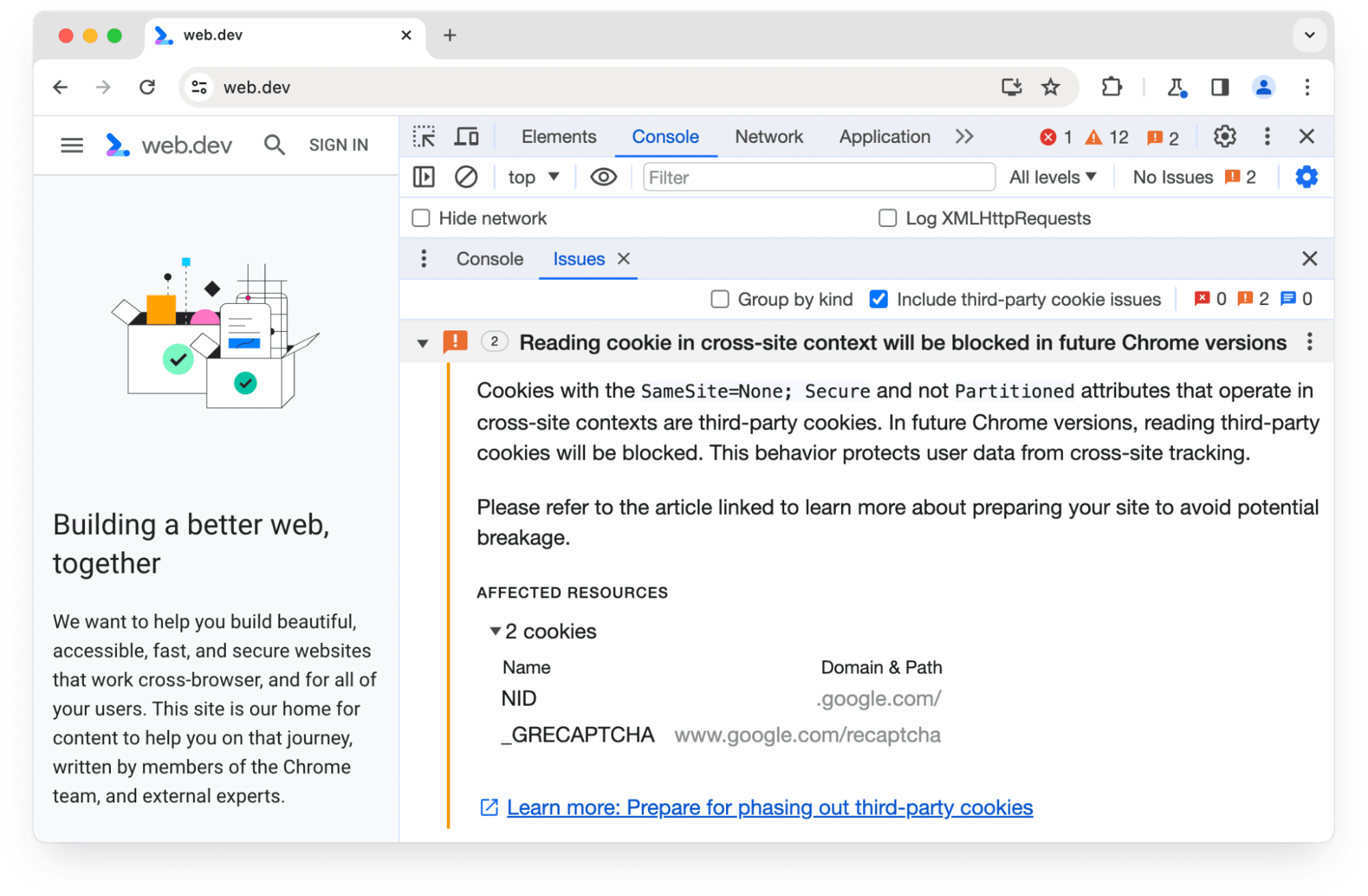Click the inspect element icon
Viewport: 1368px width, 896px height.
coord(424,136)
